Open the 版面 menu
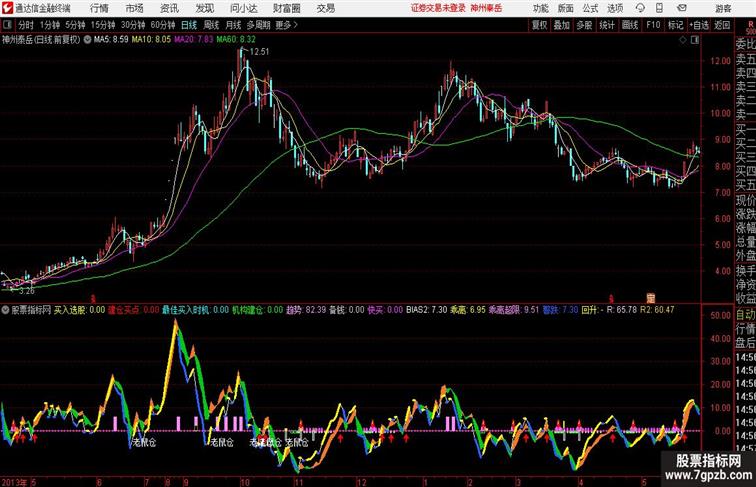The width and height of the screenshot is (756, 487). pos(566,8)
